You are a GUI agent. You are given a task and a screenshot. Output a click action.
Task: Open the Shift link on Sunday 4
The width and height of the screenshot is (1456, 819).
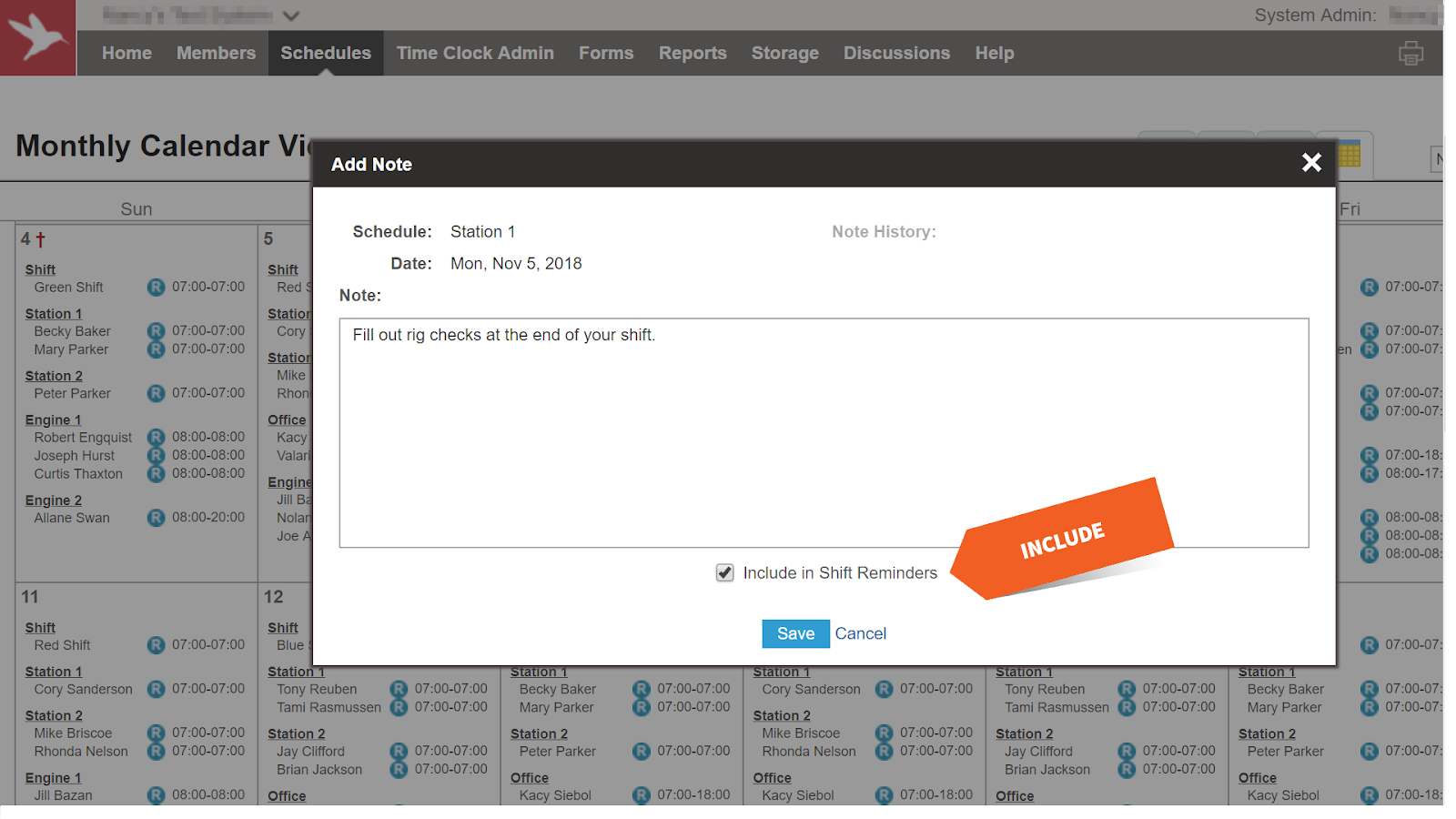coord(40,270)
